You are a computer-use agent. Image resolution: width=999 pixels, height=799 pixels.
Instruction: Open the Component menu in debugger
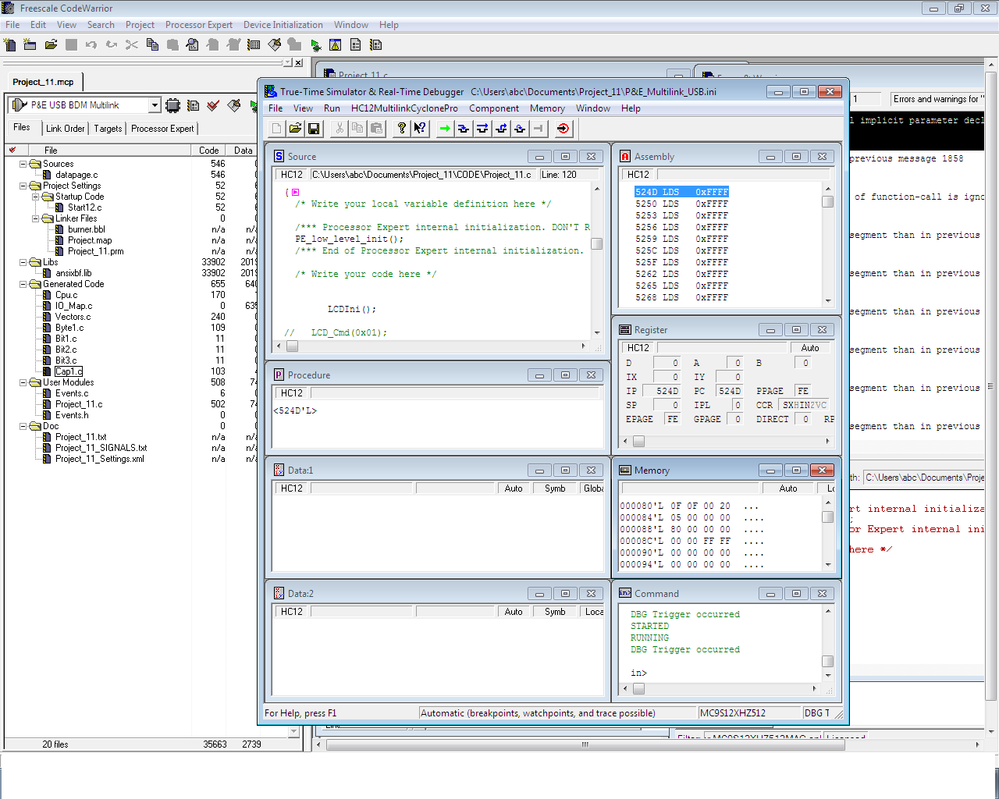click(x=494, y=108)
